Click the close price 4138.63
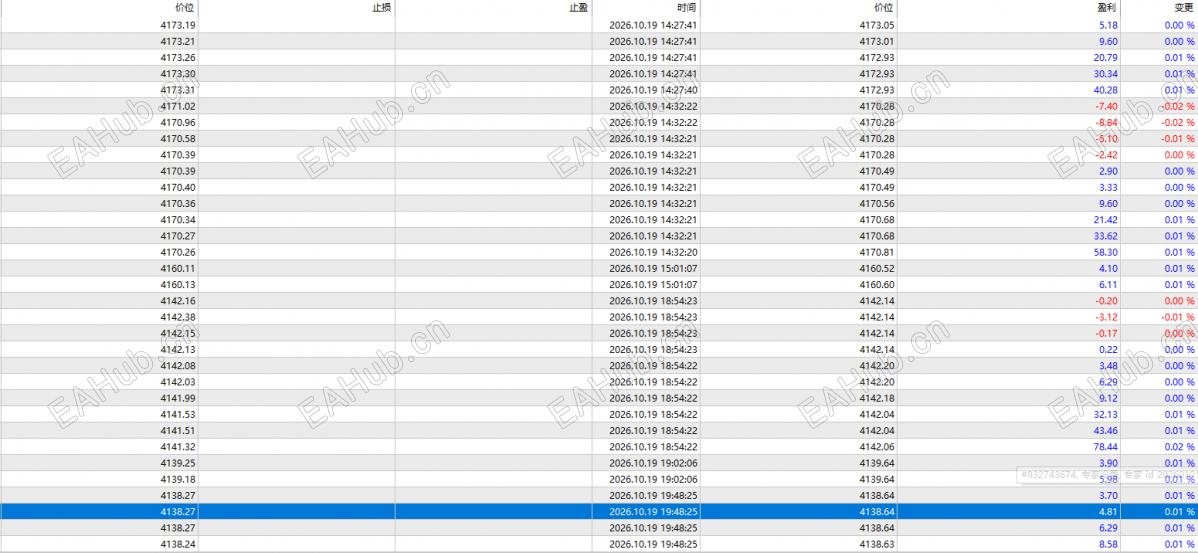 (876, 544)
